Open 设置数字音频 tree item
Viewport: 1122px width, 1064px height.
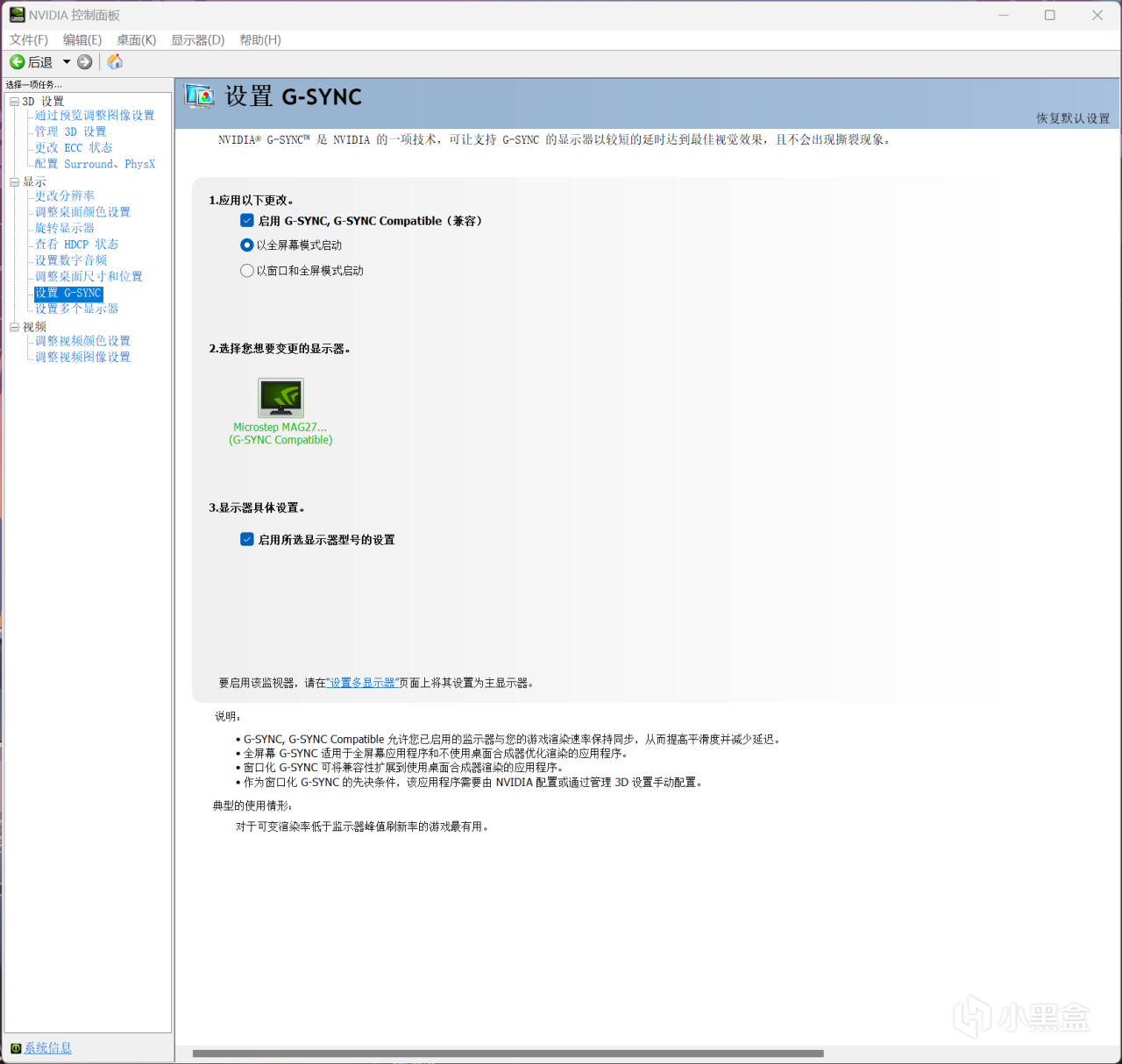(71, 260)
